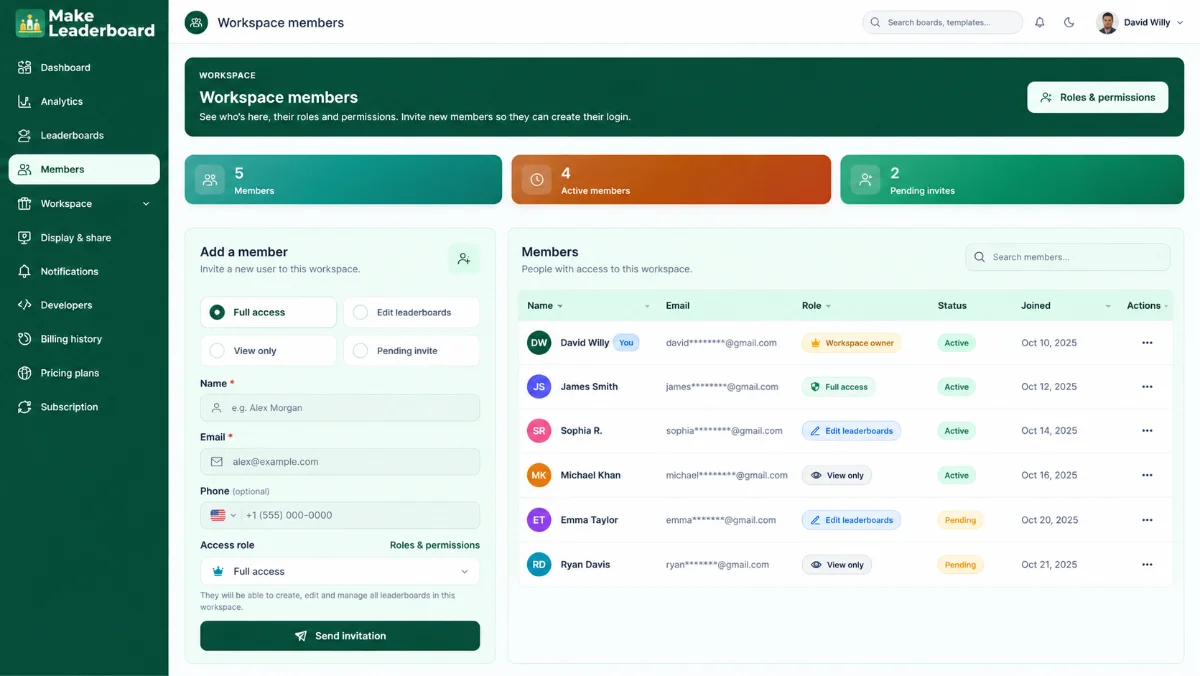Click the Make Leaderboard logo icon
Screen dimensions: 1200x676
coord(30,23)
